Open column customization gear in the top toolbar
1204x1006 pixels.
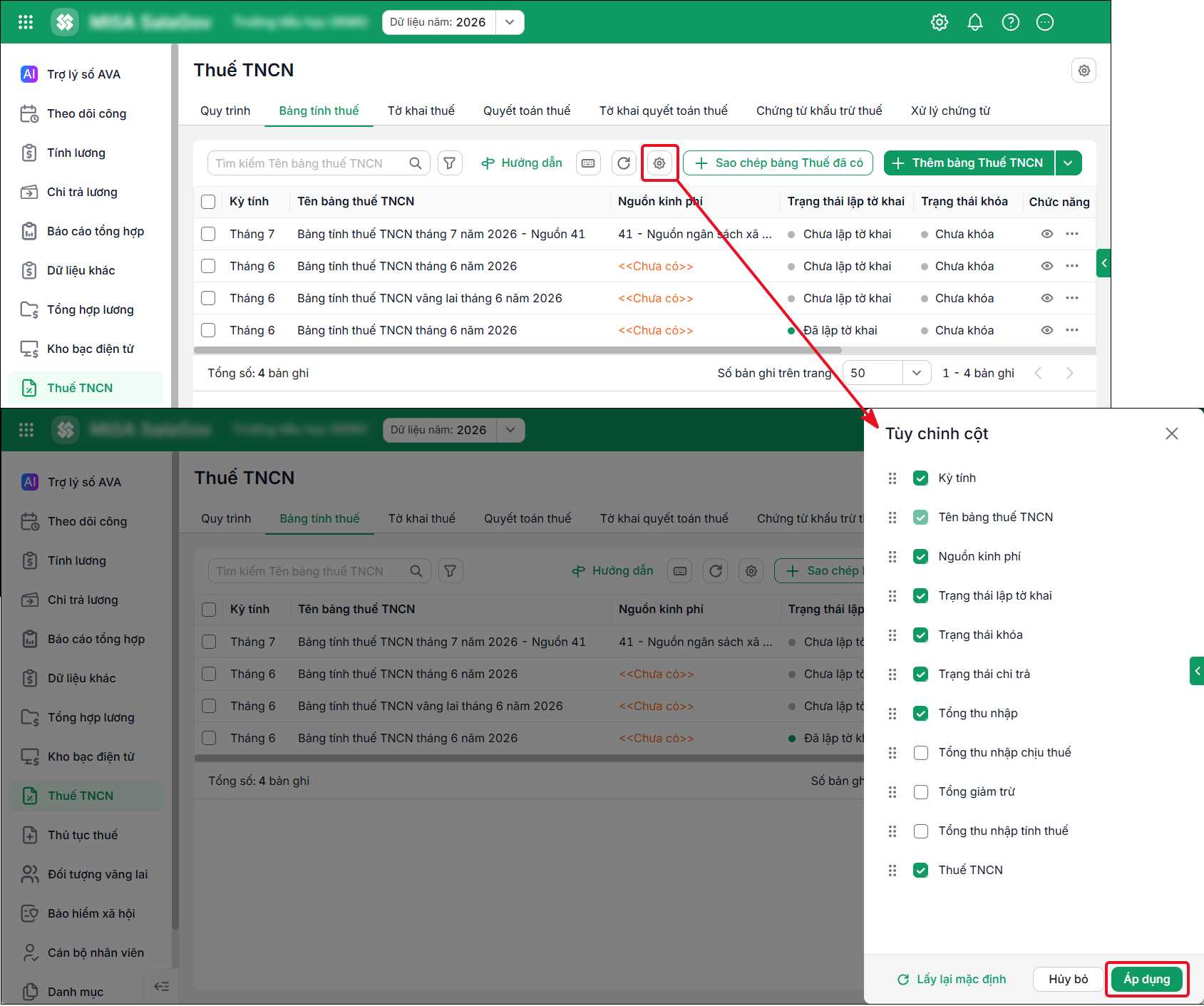tap(659, 163)
